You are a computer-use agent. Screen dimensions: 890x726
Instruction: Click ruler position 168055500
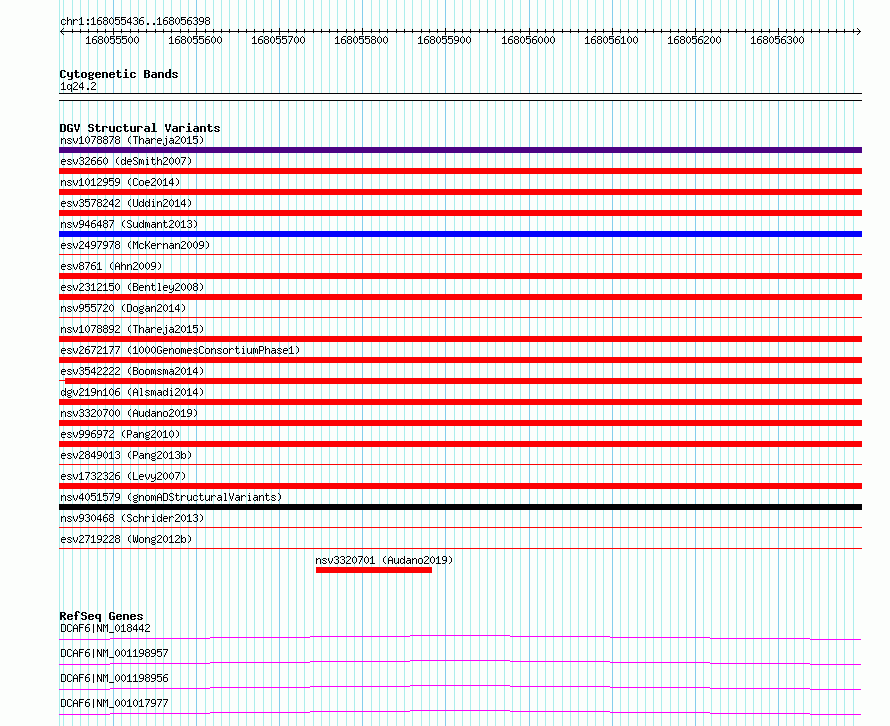112,40
